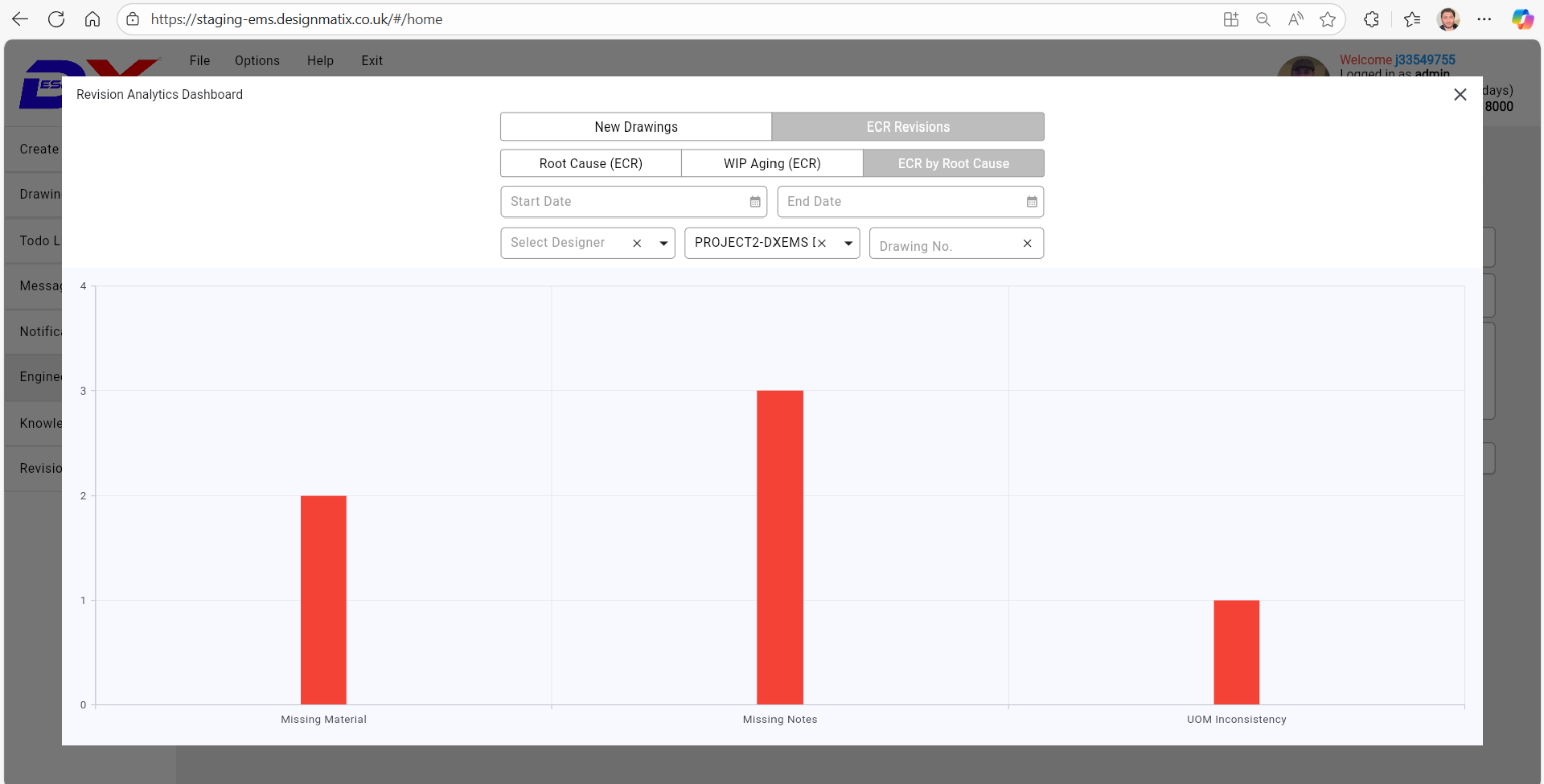Clear the PROJECT2-DXEMS project selection
1544x784 pixels.
pos(821,244)
